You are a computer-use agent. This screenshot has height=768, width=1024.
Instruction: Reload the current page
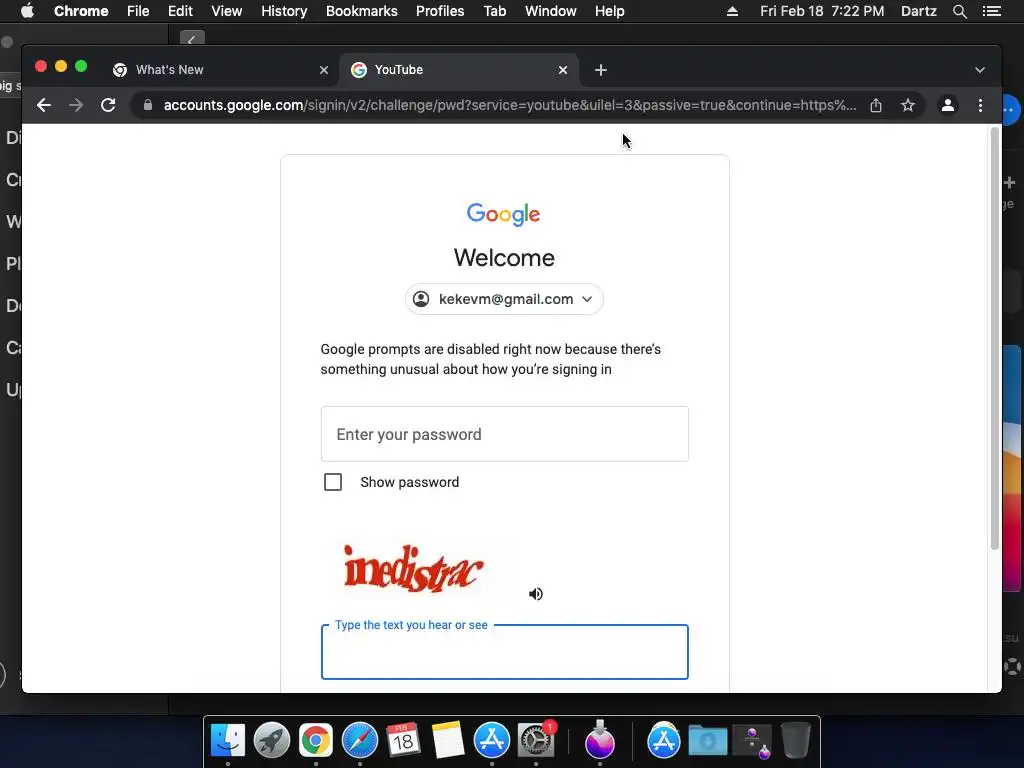pyautogui.click(x=108, y=105)
